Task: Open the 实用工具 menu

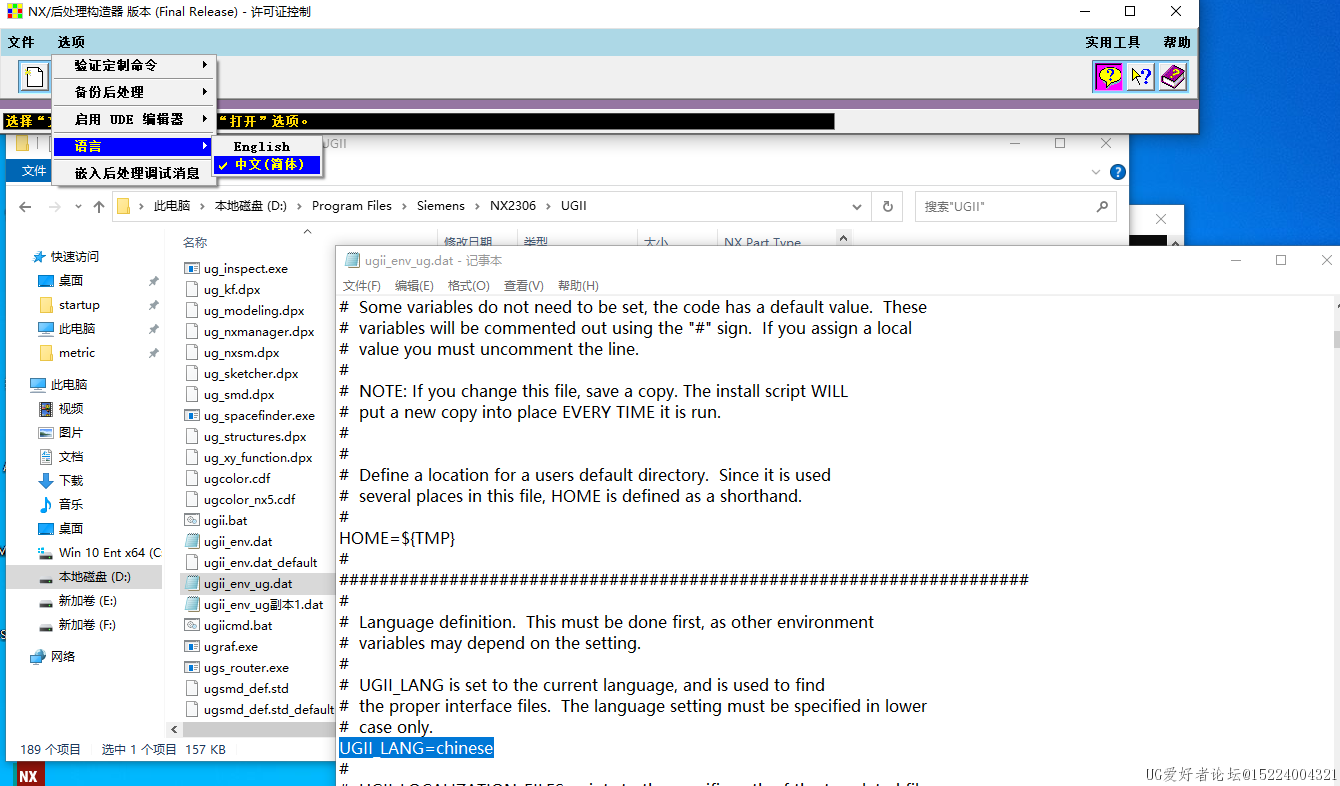Action: (1113, 42)
